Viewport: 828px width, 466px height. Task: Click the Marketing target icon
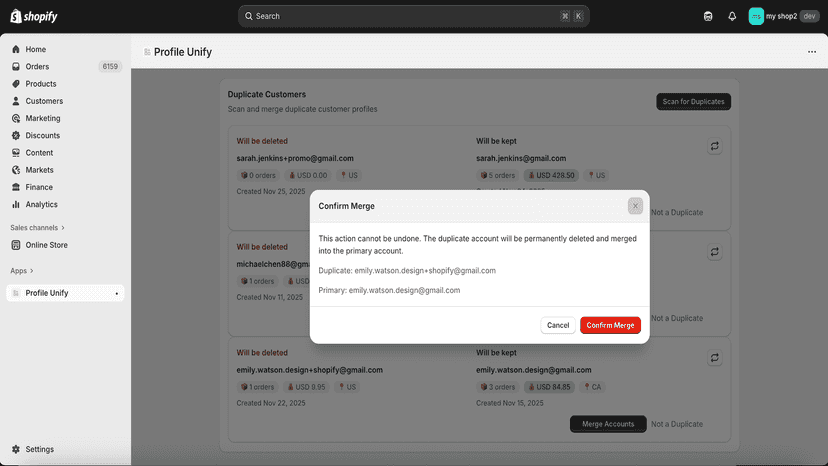click(16, 118)
